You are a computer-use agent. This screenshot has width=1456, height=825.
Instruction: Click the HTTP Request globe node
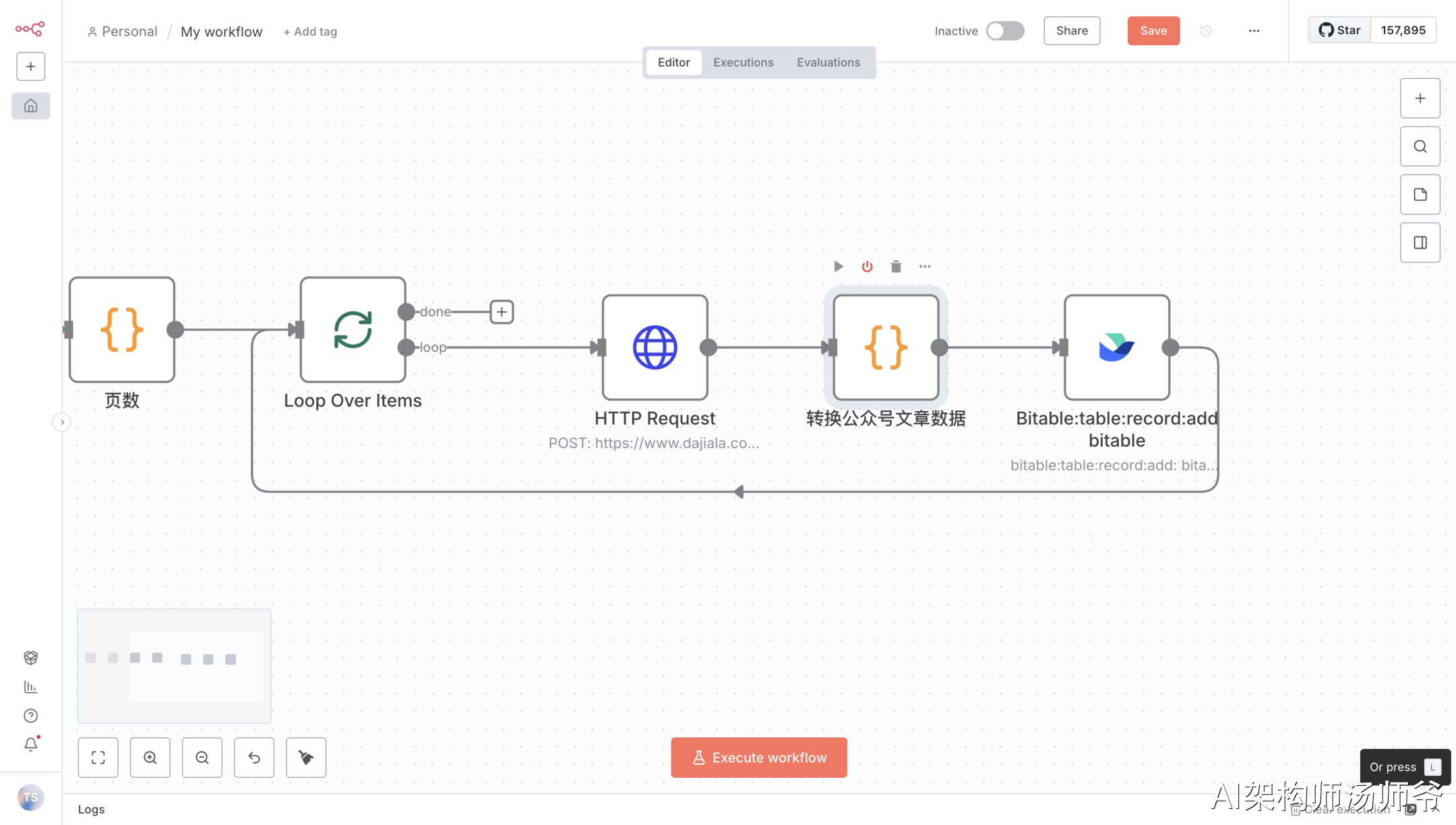[x=655, y=347]
